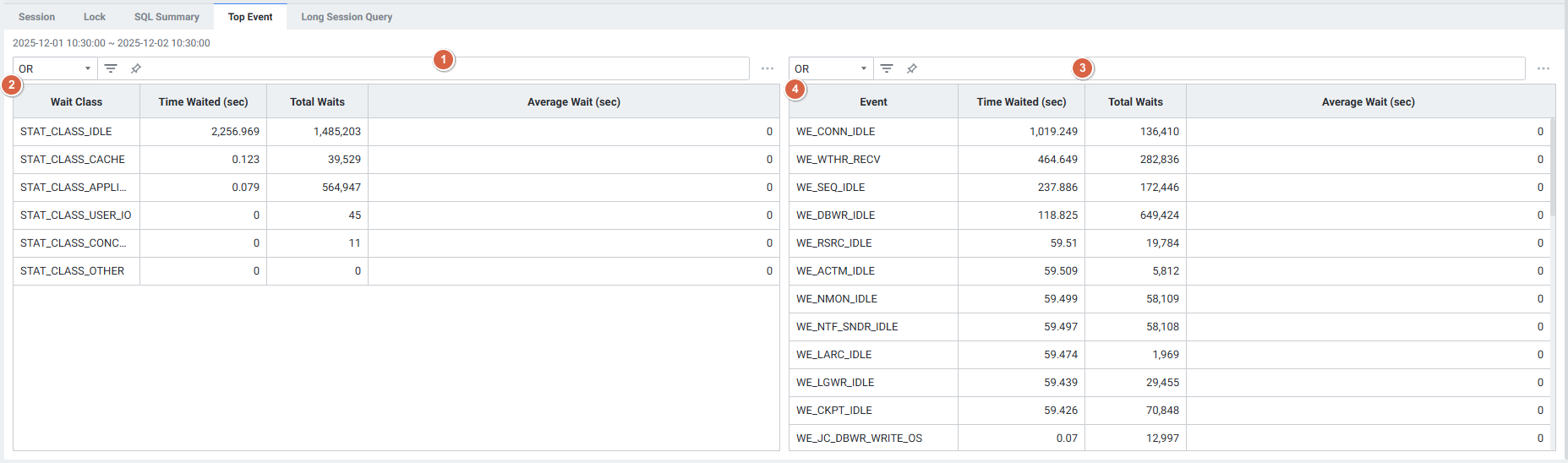Sort Event table by Total Waits header
This screenshot has width=1568, height=463.
click(x=1135, y=101)
